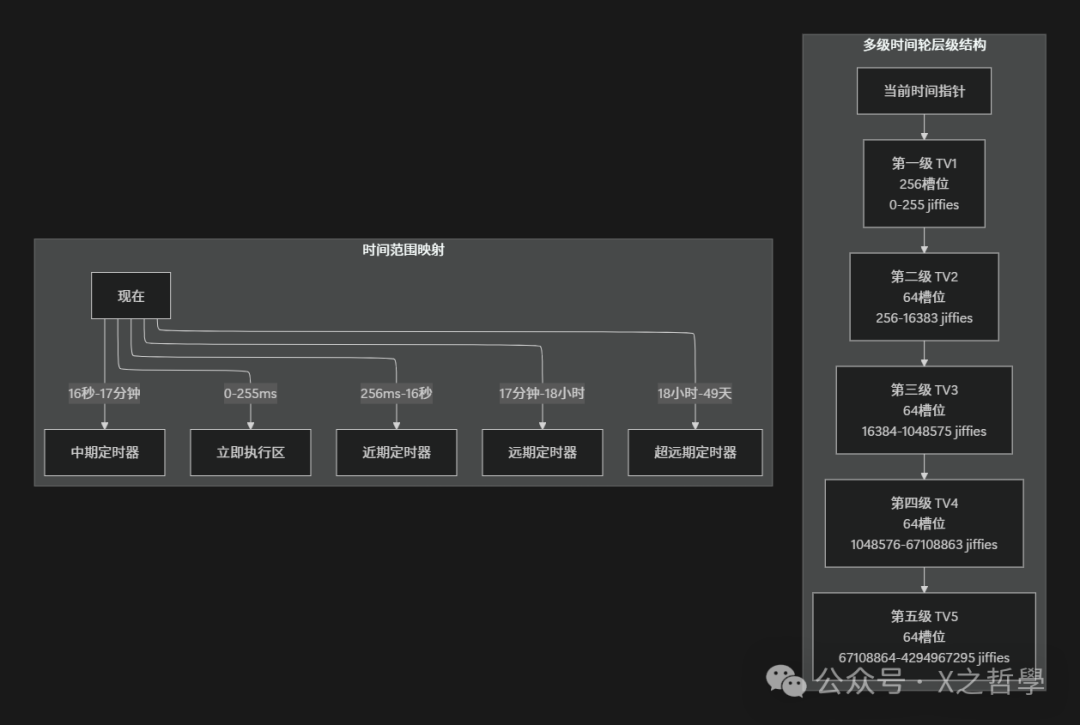This screenshot has width=1080, height=725.
Task: Select the 超远期定时器 node
Action: pyautogui.click(x=696, y=452)
